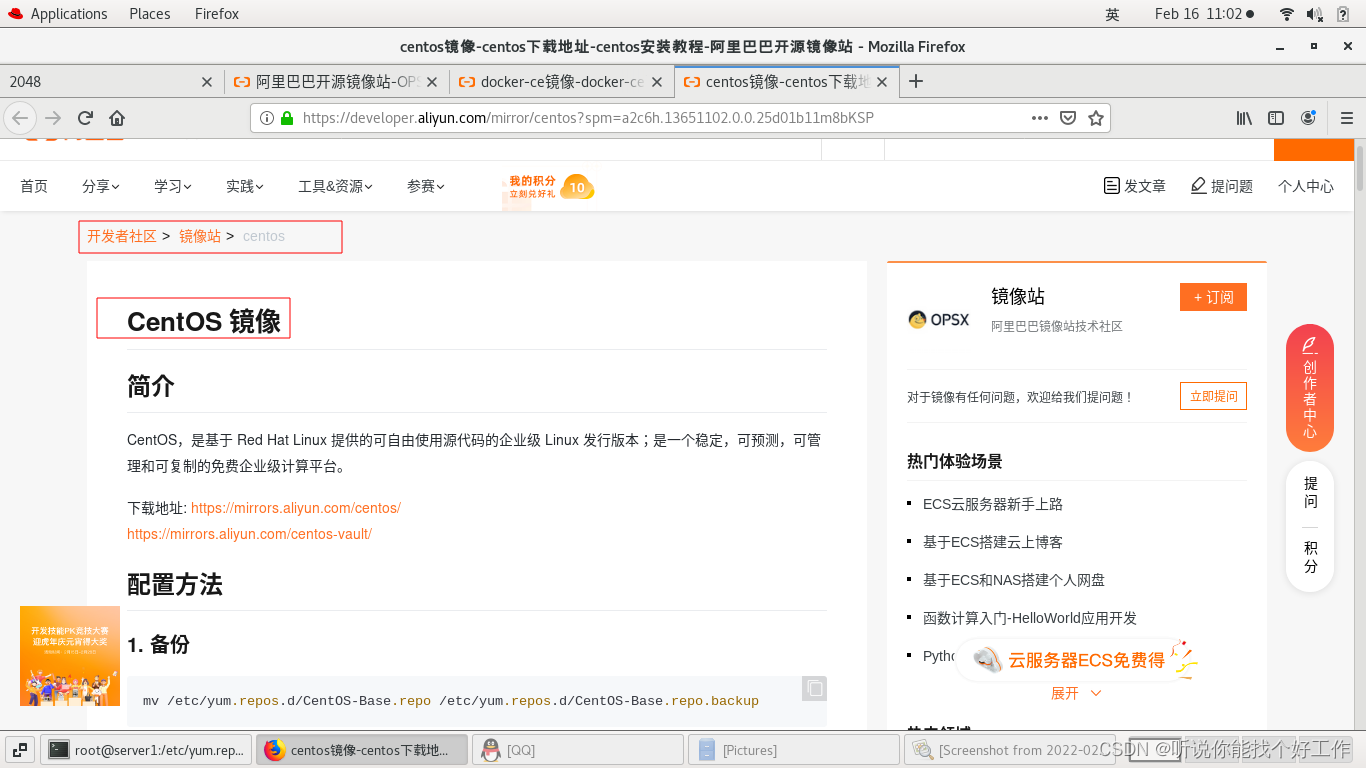The height and width of the screenshot is (768, 1366).
Task: Open volume icon in top bar
Action: (1314, 14)
